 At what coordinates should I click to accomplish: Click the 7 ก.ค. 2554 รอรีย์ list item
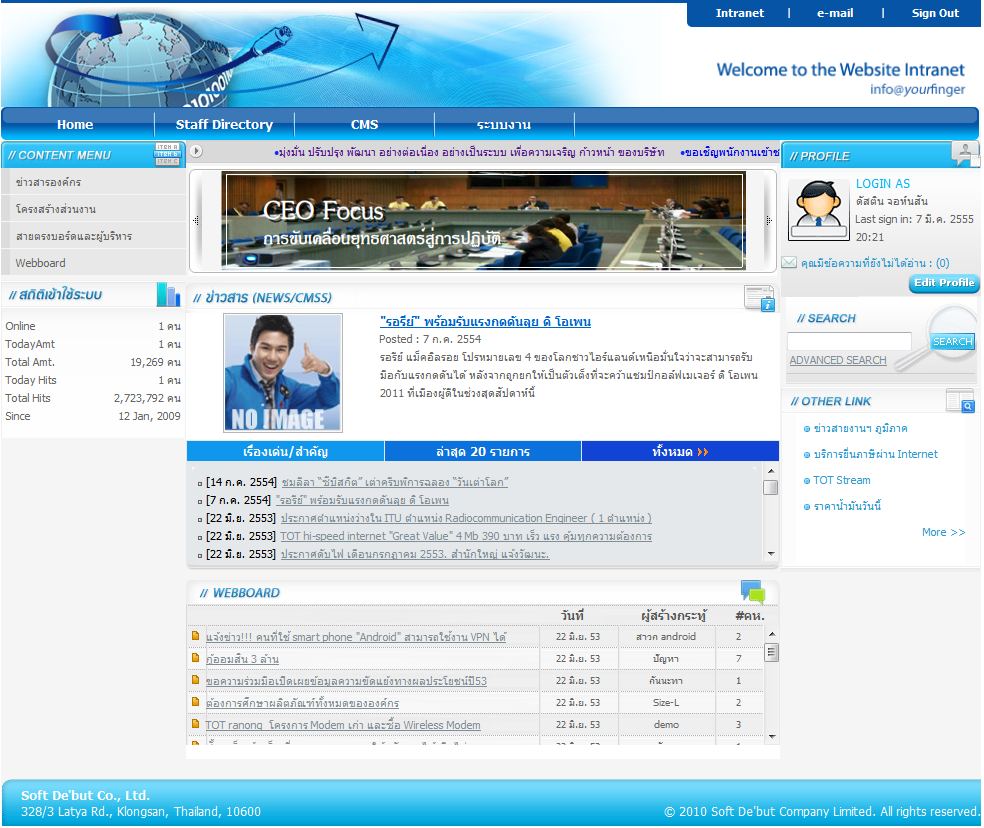coord(362,500)
